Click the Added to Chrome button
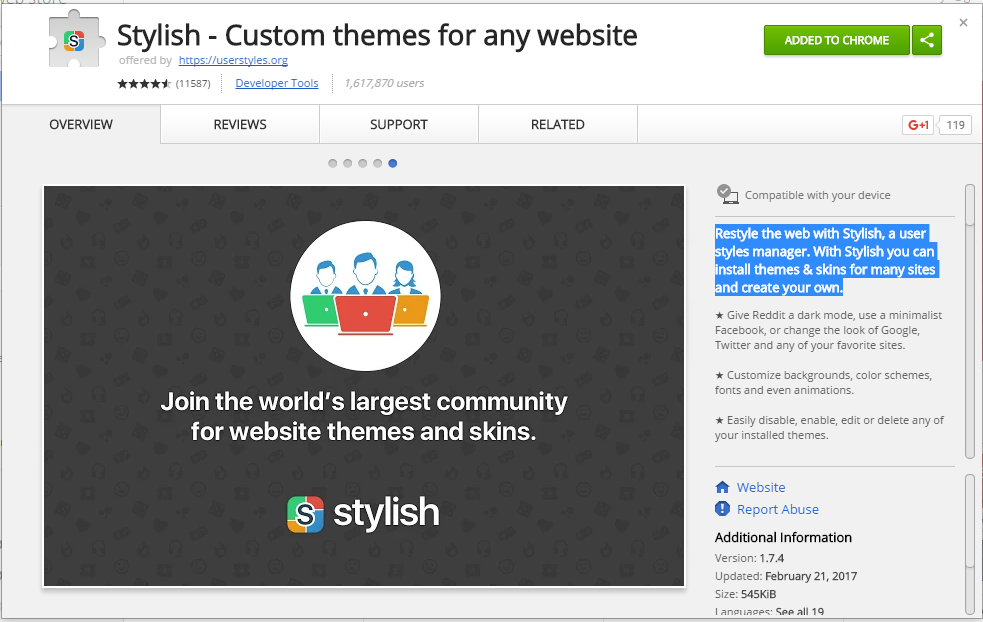Viewport: 983px width, 622px height. click(x=836, y=40)
